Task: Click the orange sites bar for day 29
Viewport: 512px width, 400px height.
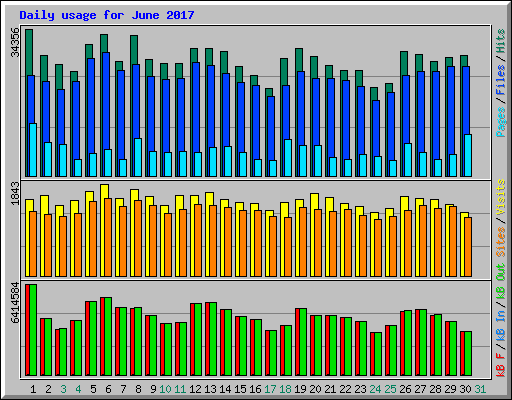Action: [453, 241]
